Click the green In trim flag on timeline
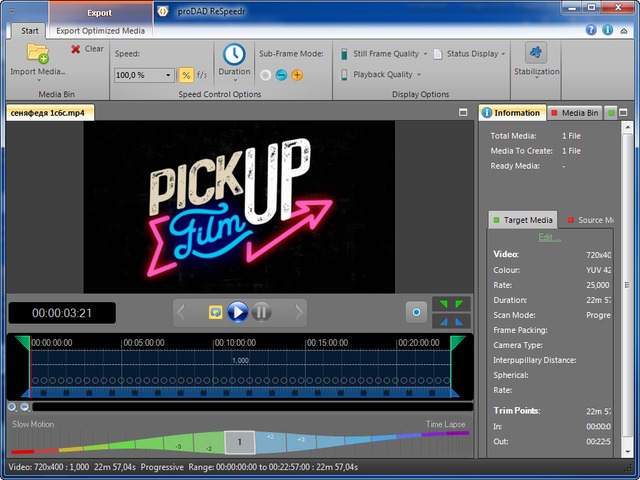Viewport: 640px width, 480px height. pos(23,342)
